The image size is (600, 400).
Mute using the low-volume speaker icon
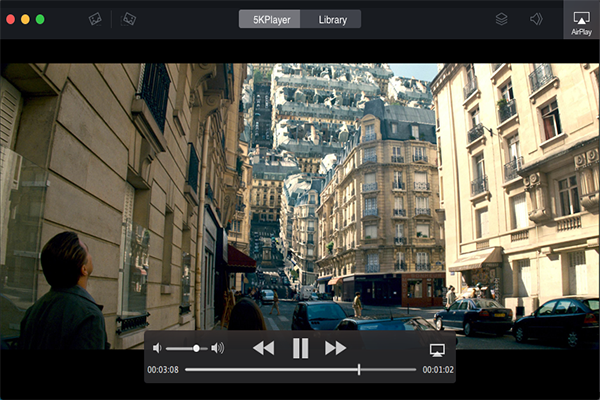coord(157,348)
